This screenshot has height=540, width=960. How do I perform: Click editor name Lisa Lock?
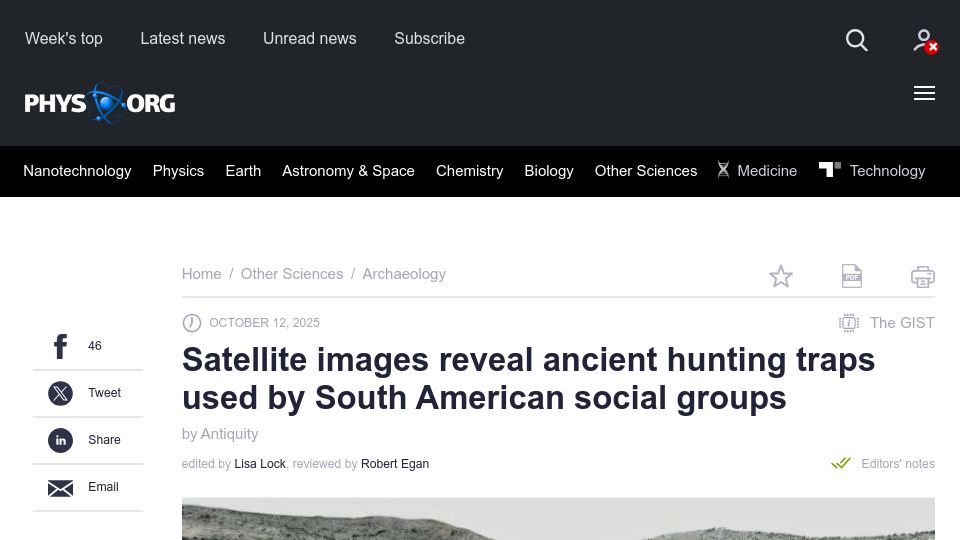point(260,464)
